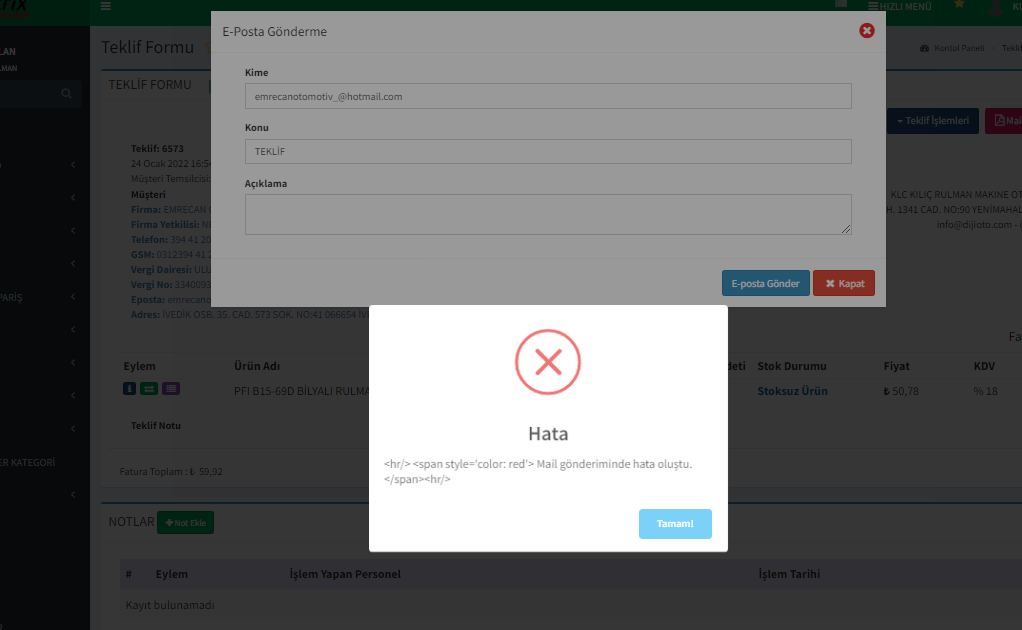This screenshot has width=1022, height=630.
Task: Click the Kime email address field
Action: pos(547,96)
